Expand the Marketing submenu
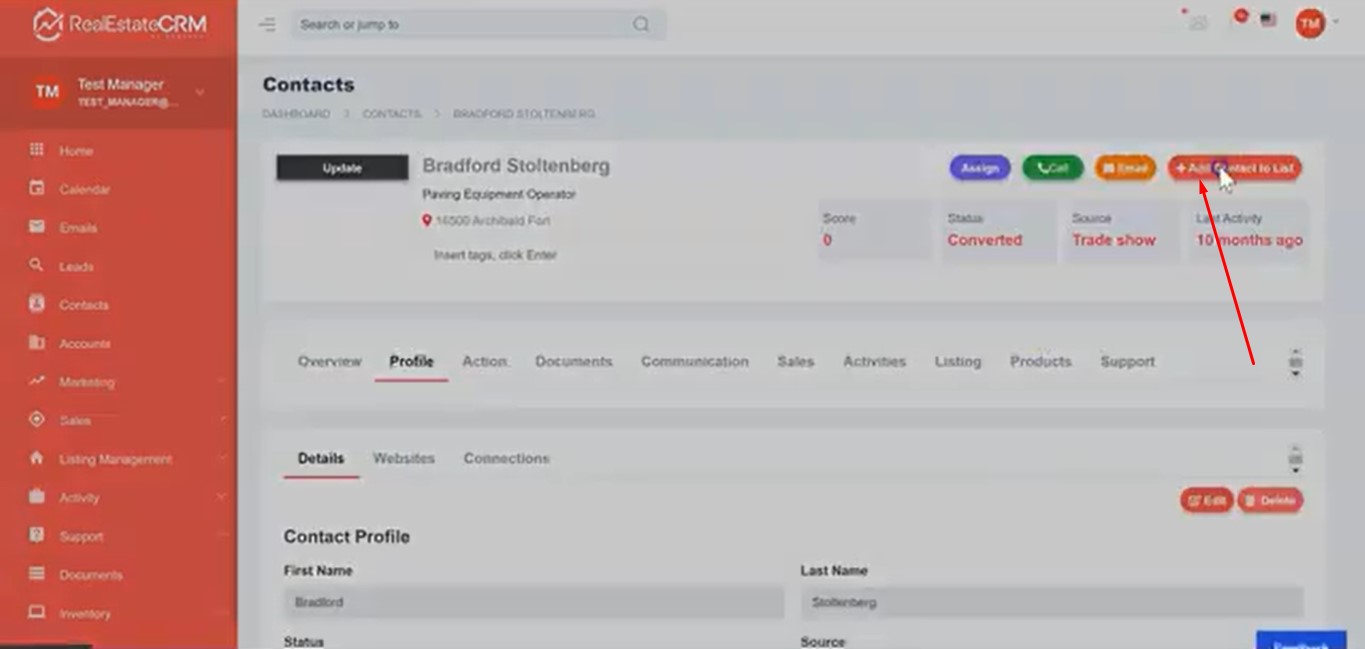This screenshot has height=649, width=1365. [221, 382]
